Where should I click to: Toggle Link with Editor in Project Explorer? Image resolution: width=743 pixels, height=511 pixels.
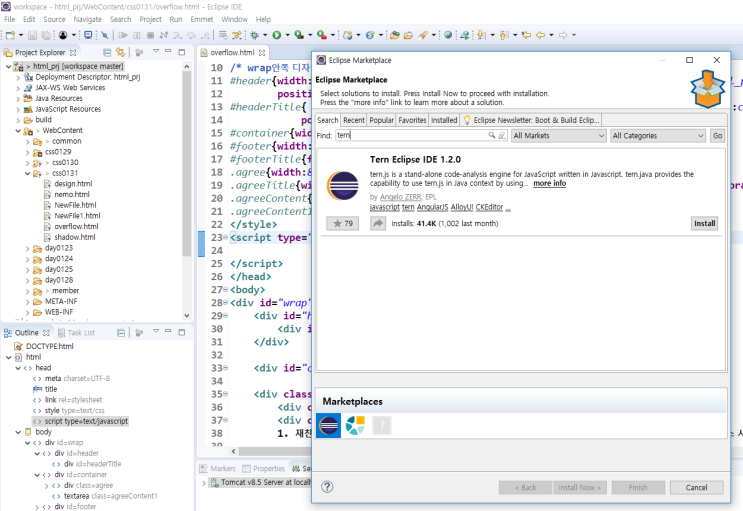tap(121, 52)
